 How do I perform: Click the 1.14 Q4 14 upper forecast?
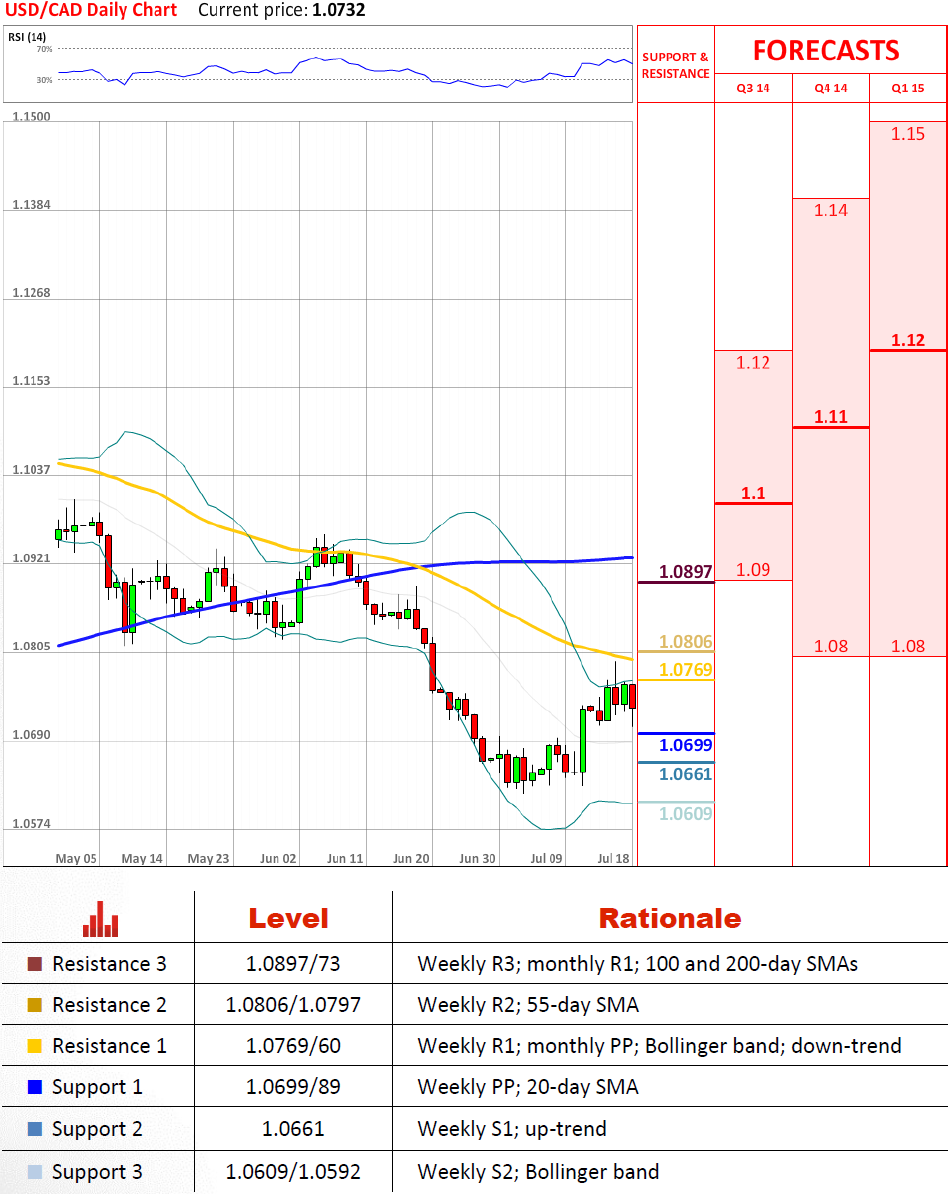click(830, 210)
